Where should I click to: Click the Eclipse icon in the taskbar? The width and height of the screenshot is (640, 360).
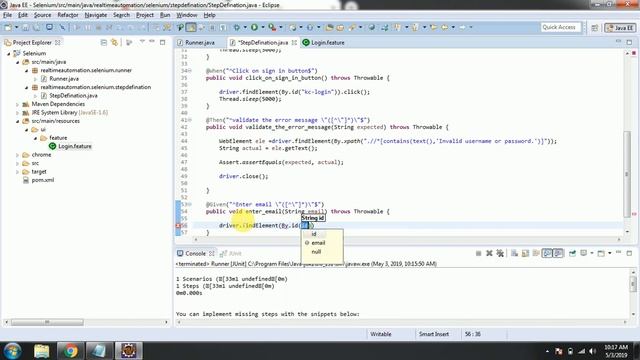[x=128, y=351]
